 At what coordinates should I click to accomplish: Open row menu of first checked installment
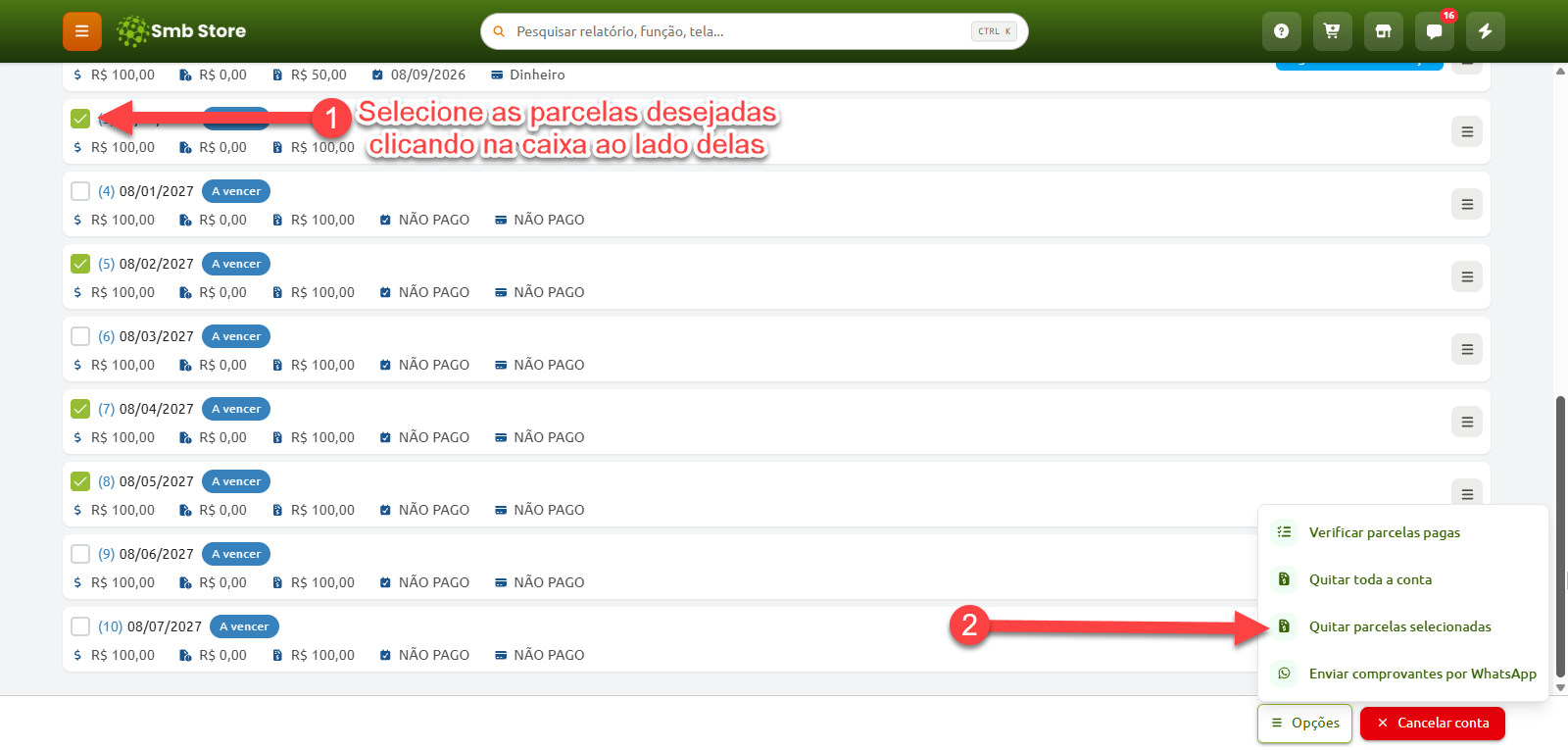tap(1467, 131)
